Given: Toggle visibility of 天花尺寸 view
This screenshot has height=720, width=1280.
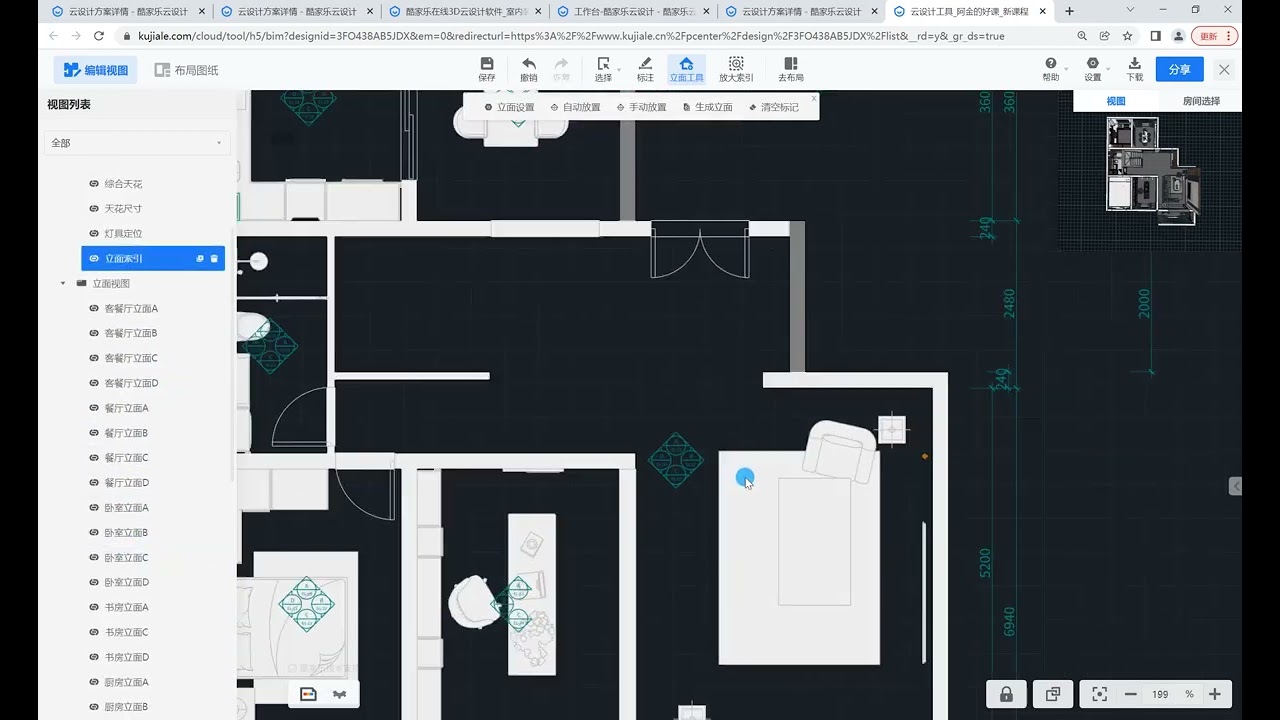Looking at the screenshot, I should point(94,209).
